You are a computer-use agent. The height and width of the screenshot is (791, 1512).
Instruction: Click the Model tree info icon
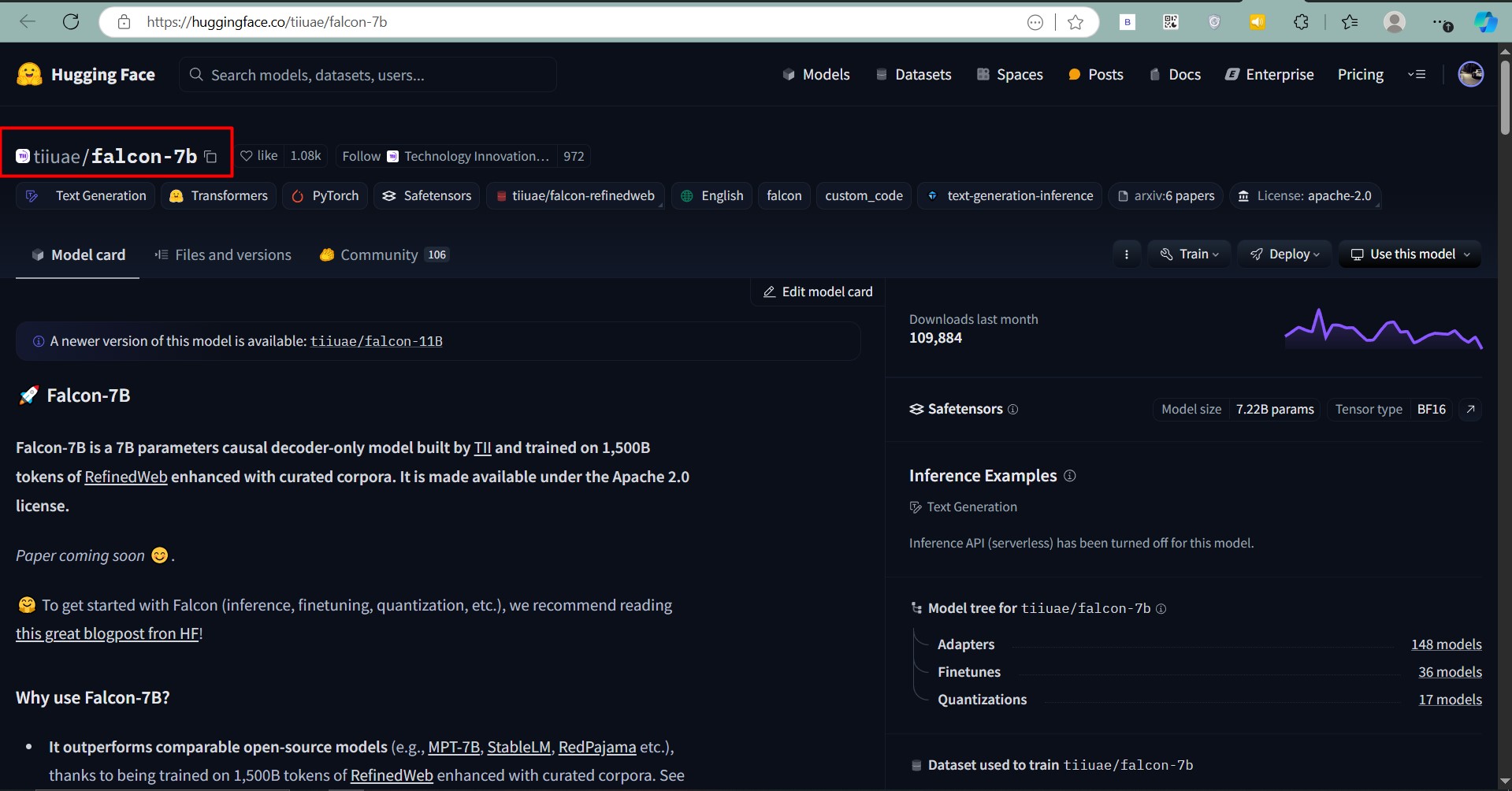1161,609
